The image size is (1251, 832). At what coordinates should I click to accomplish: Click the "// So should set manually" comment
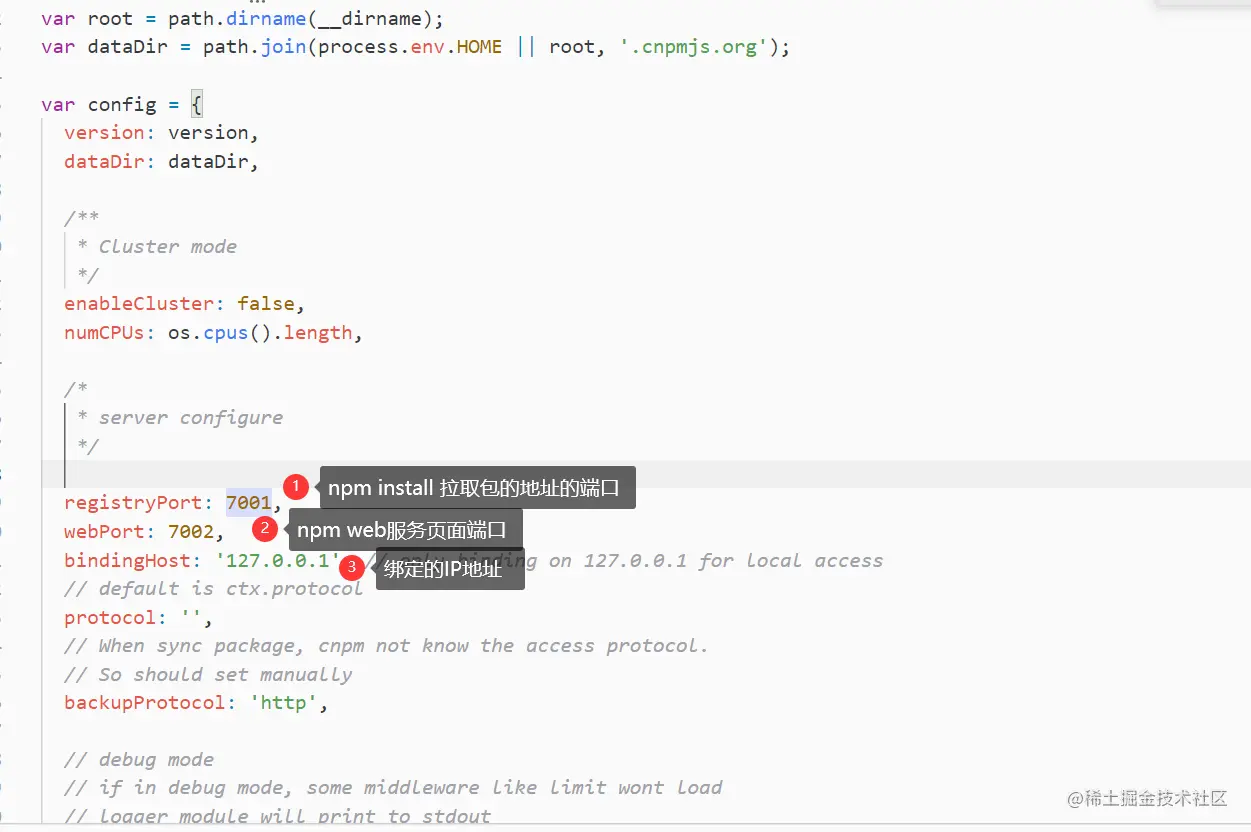point(208,674)
